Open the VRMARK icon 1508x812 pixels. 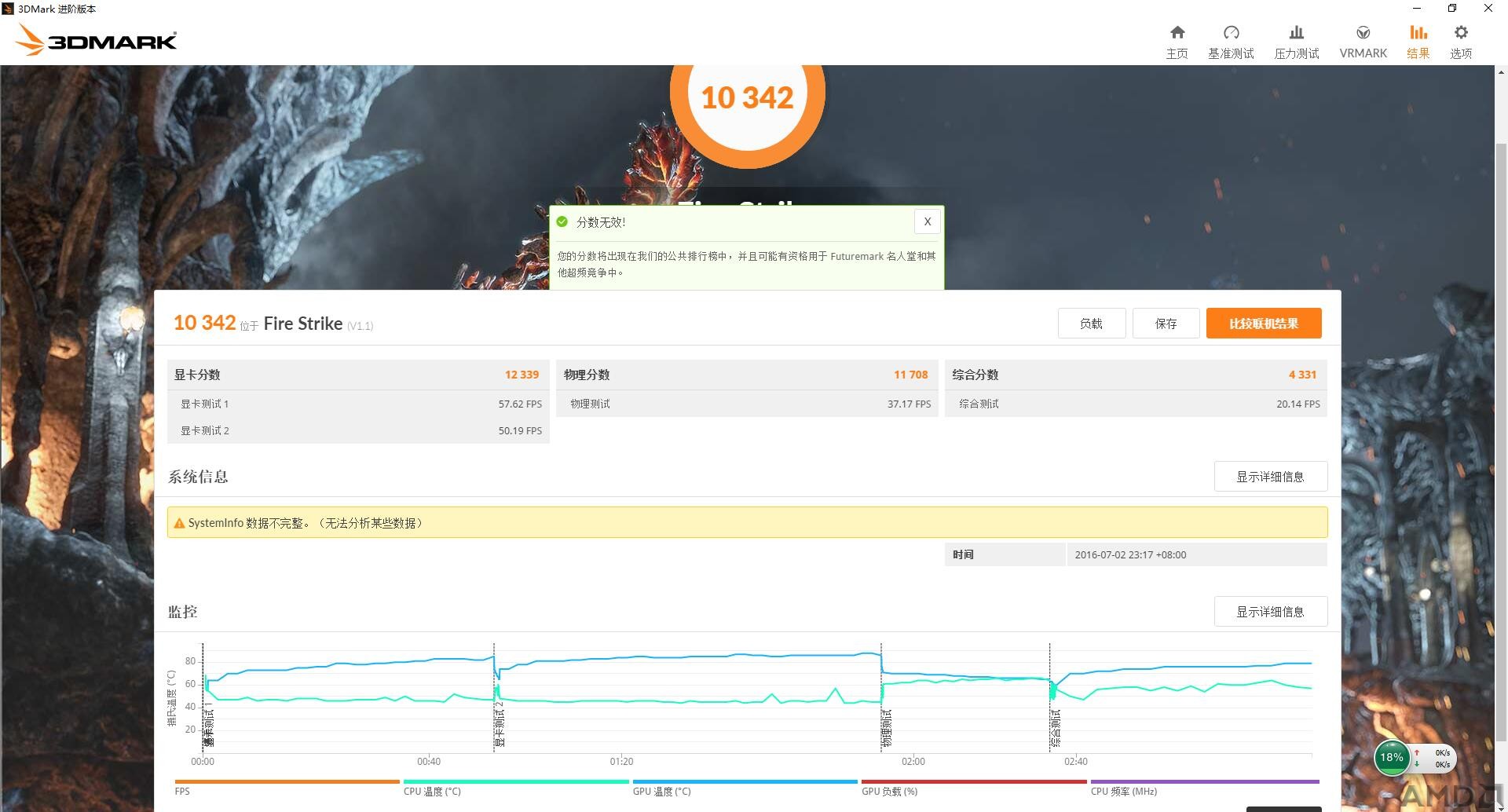point(1363,32)
